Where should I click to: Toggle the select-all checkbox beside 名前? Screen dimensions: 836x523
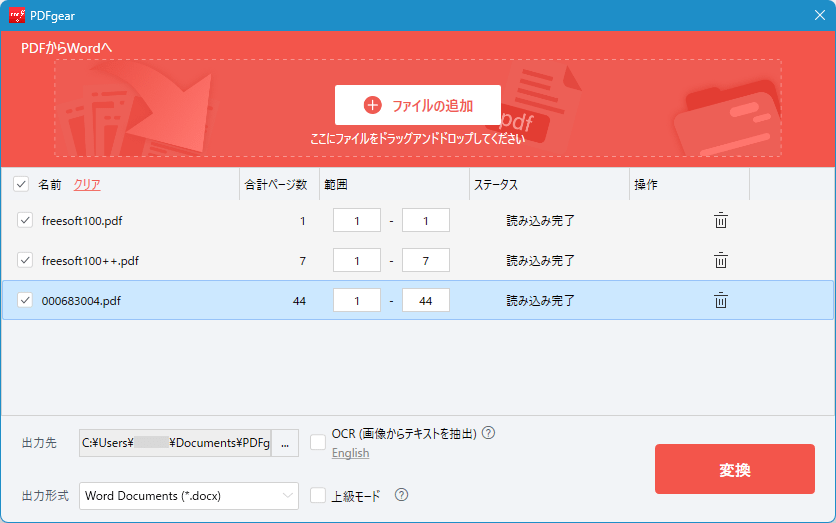[x=21, y=184]
